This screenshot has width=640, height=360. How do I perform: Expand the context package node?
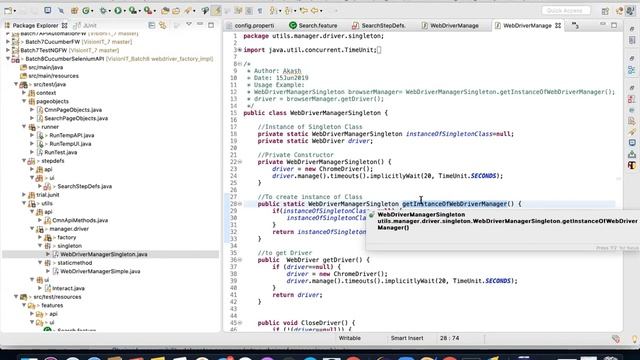[24, 93]
